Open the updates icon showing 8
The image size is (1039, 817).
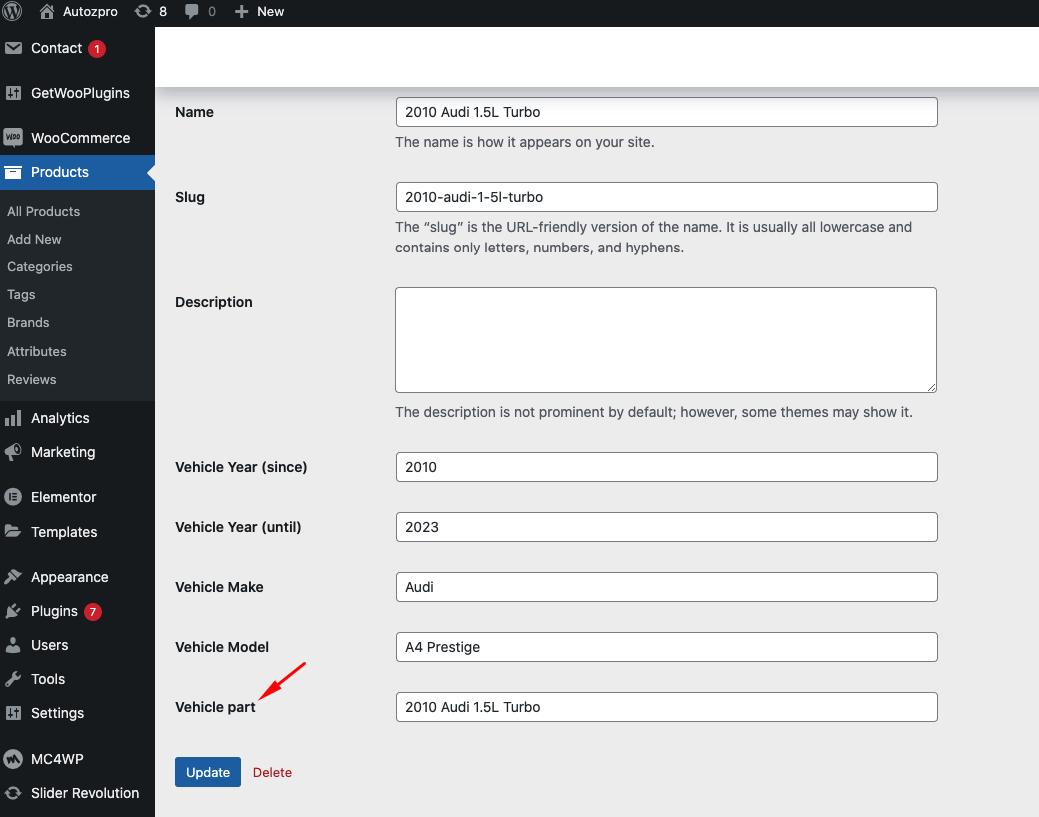click(142, 11)
